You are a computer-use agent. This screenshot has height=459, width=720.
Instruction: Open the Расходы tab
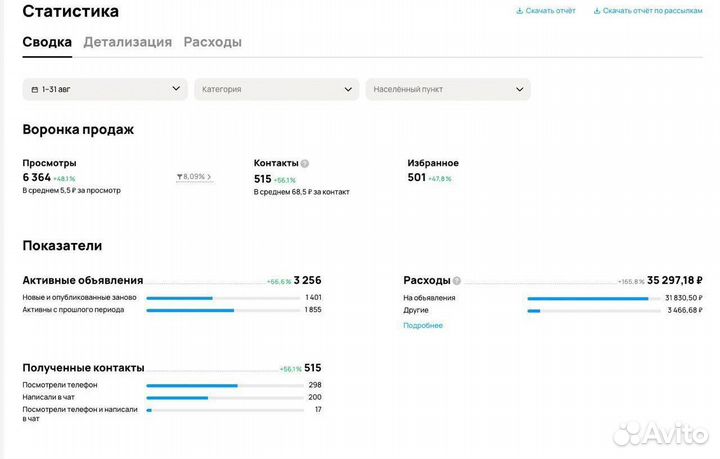tap(212, 42)
